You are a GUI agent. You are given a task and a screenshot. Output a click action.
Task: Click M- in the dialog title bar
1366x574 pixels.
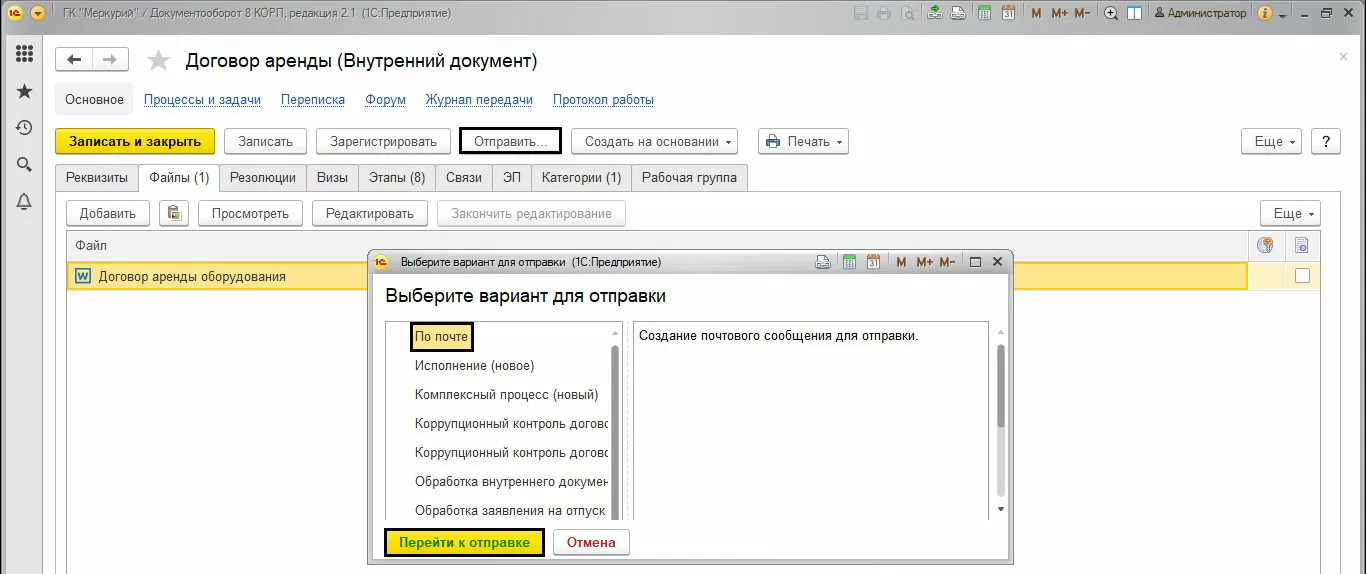pyautogui.click(x=948, y=262)
